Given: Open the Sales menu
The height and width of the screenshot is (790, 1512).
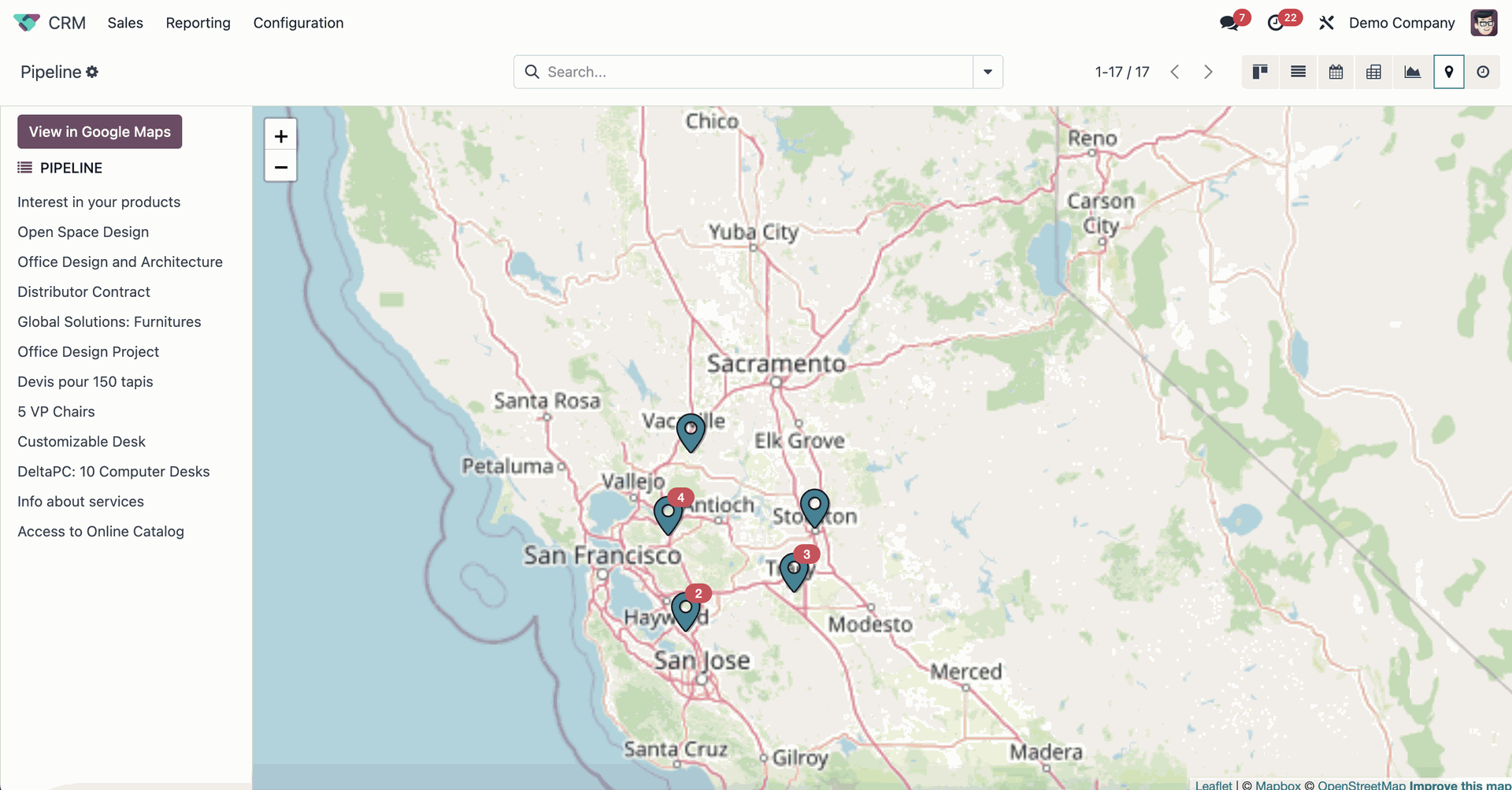Looking at the screenshot, I should click(125, 23).
